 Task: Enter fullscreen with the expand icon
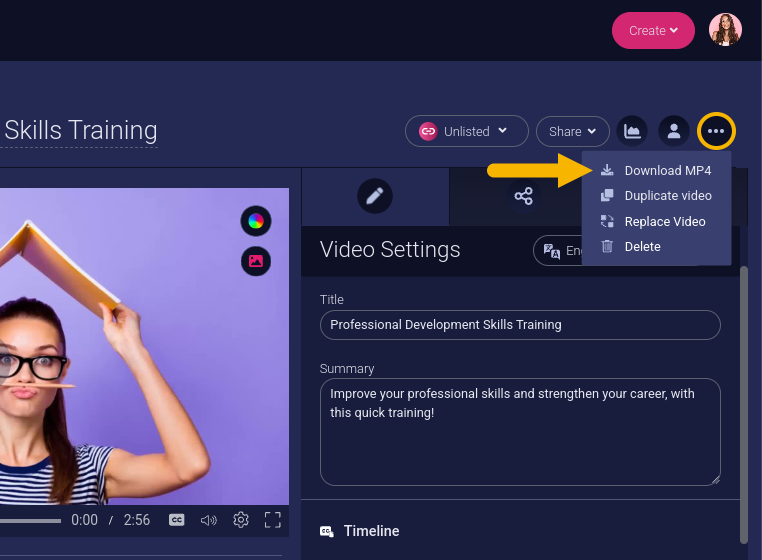pyautogui.click(x=273, y=520)
